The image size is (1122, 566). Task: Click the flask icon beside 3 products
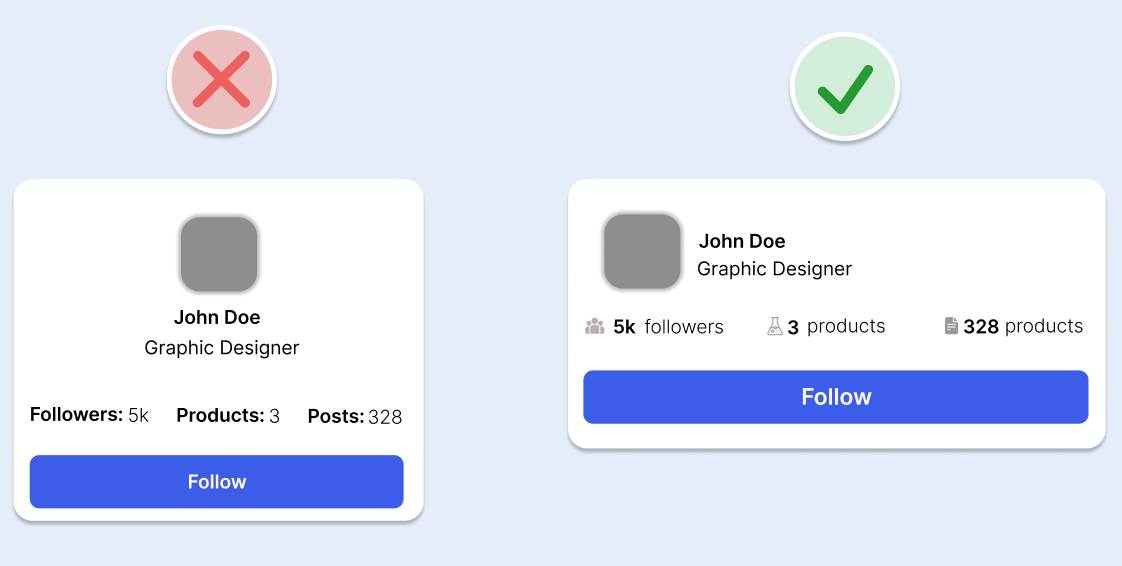click(774, 326)
